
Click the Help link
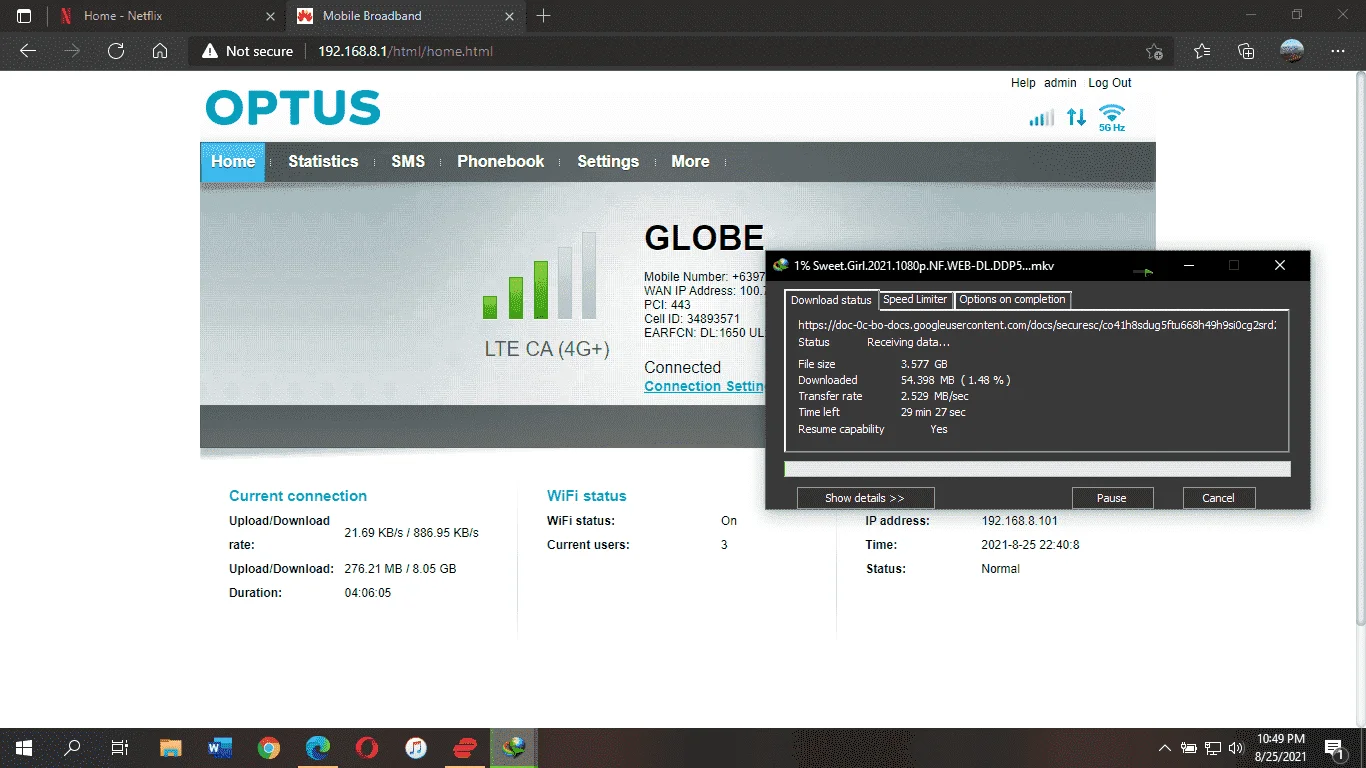point(1023,83)
